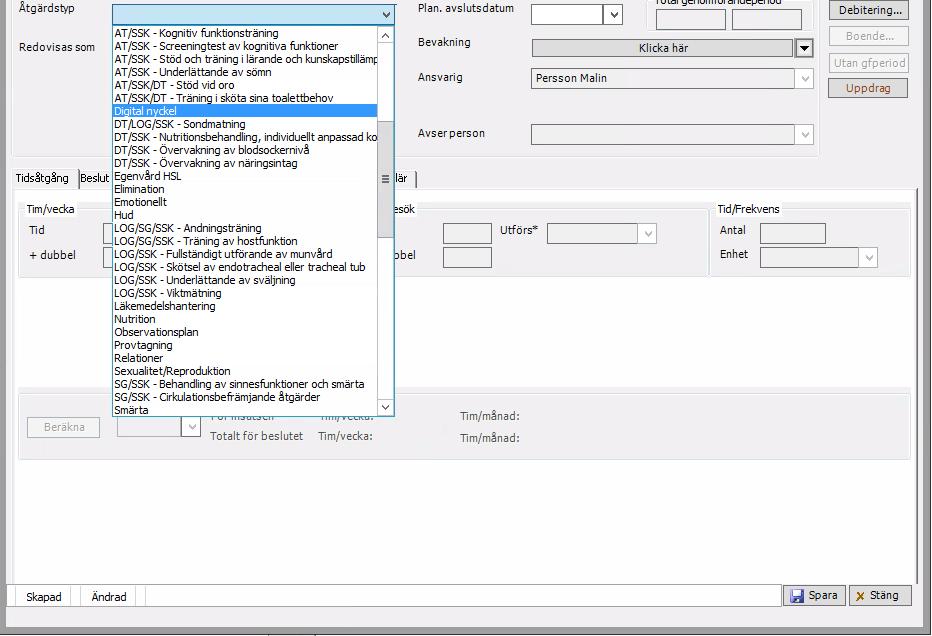Select Läkemedelshantering option
The width and height of the screenshot is (932, 636).
[x=244, y=307]
